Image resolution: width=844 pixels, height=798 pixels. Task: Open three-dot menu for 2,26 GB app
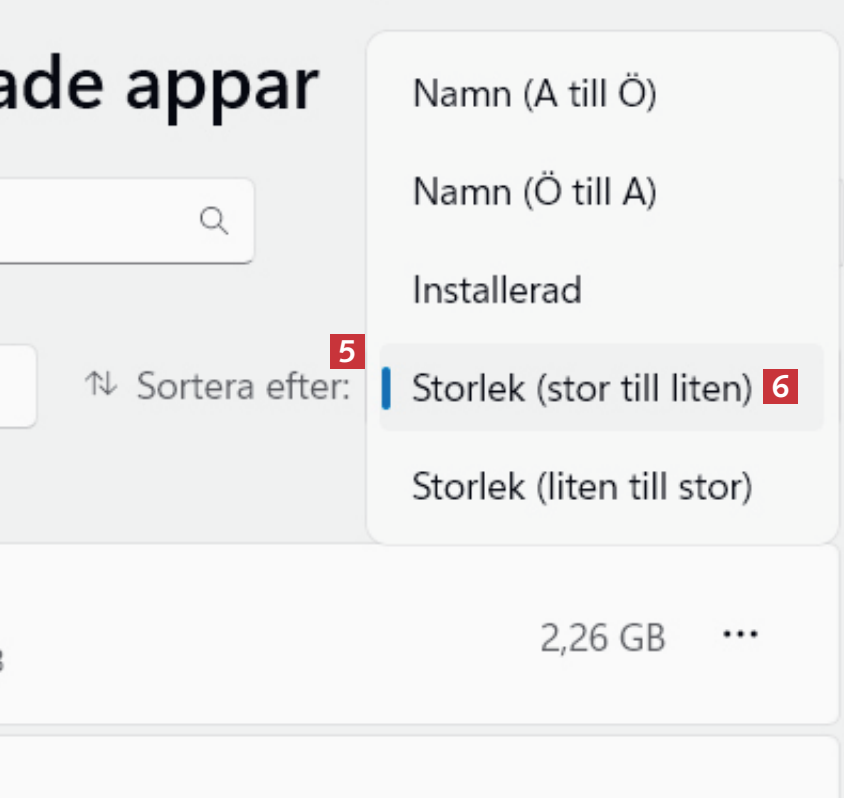click(x=740, y=634)
